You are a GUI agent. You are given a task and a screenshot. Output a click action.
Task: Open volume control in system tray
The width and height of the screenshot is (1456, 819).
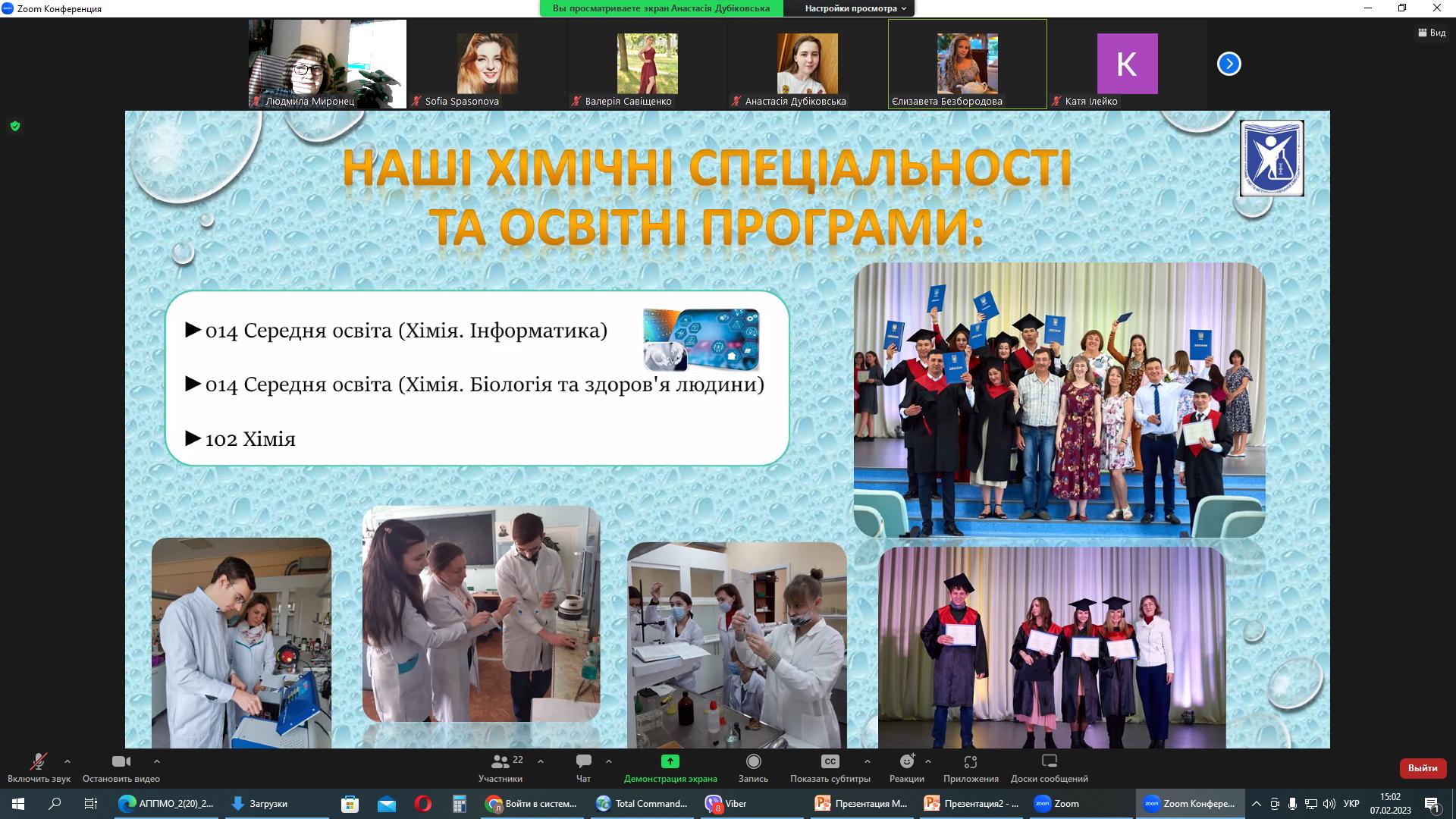[x=1329, y=804]
